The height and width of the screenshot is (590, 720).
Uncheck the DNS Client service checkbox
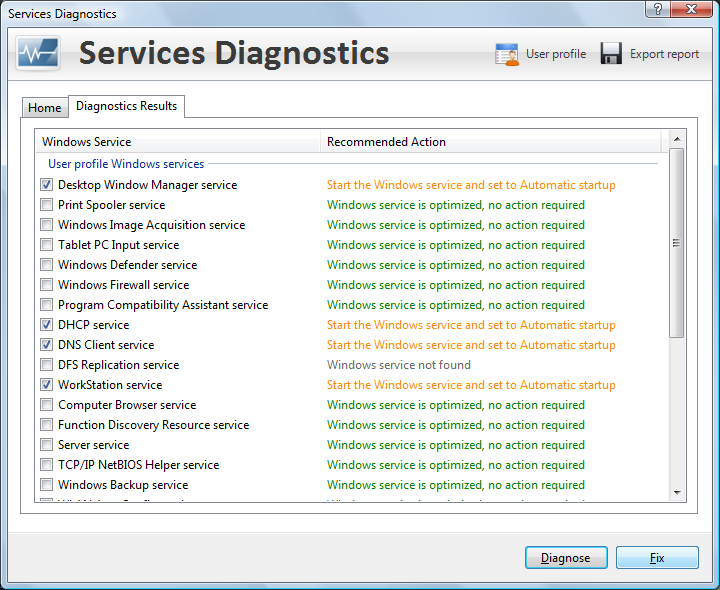click(46, 345)
